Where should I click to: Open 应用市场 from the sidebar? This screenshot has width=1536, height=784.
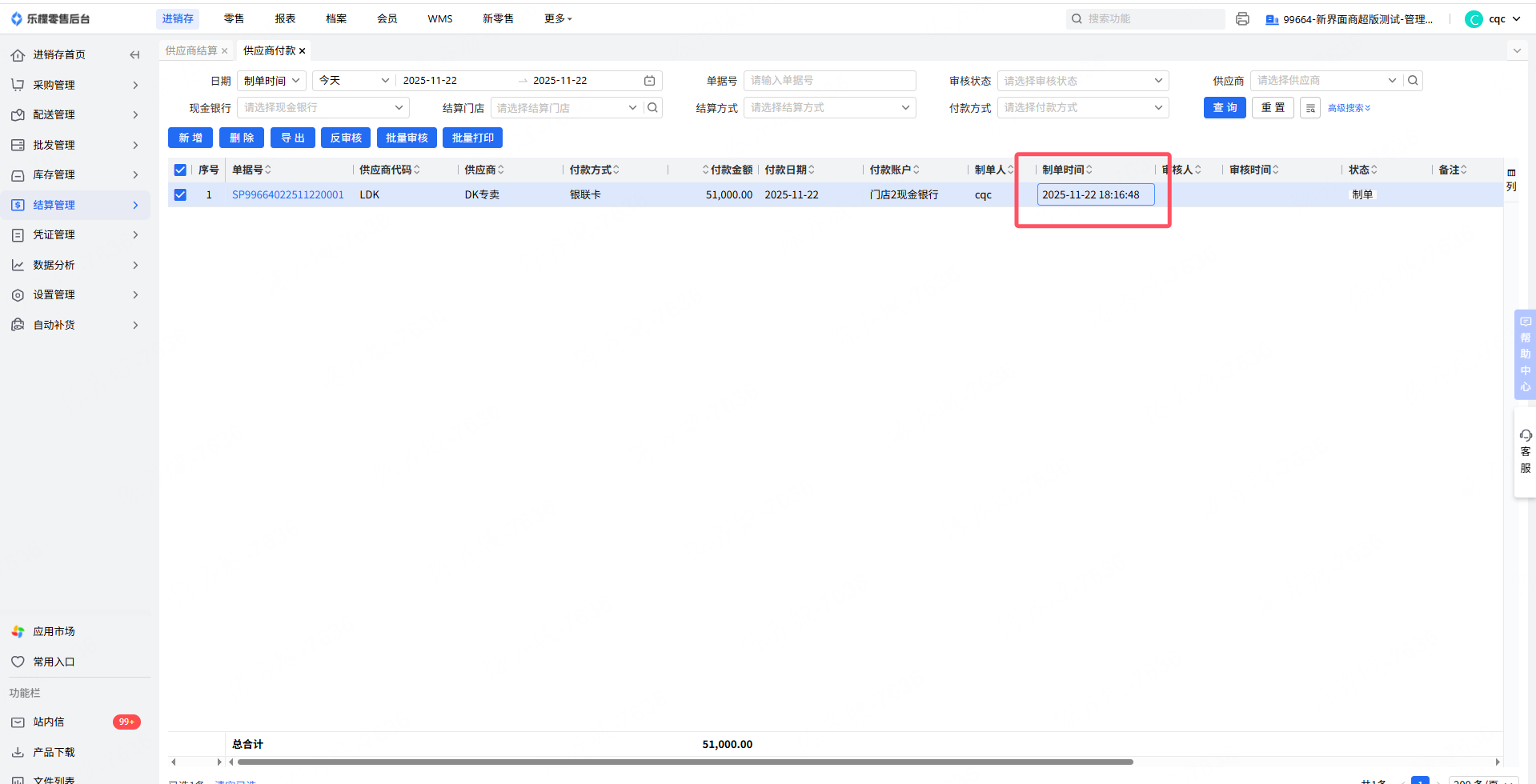(54, 632)
